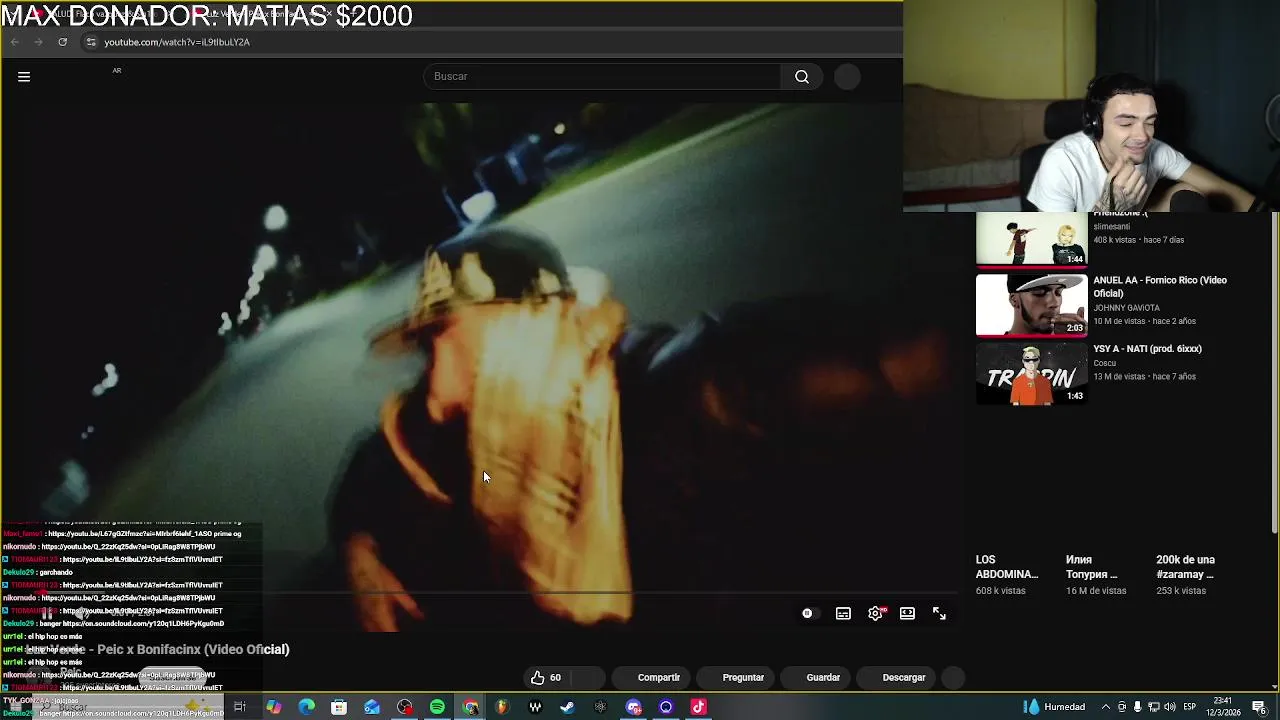The width and height of the screenshot is (1280, 720).
Task: Click the site info icon in the address bar
Action: [x=91, y=42]
